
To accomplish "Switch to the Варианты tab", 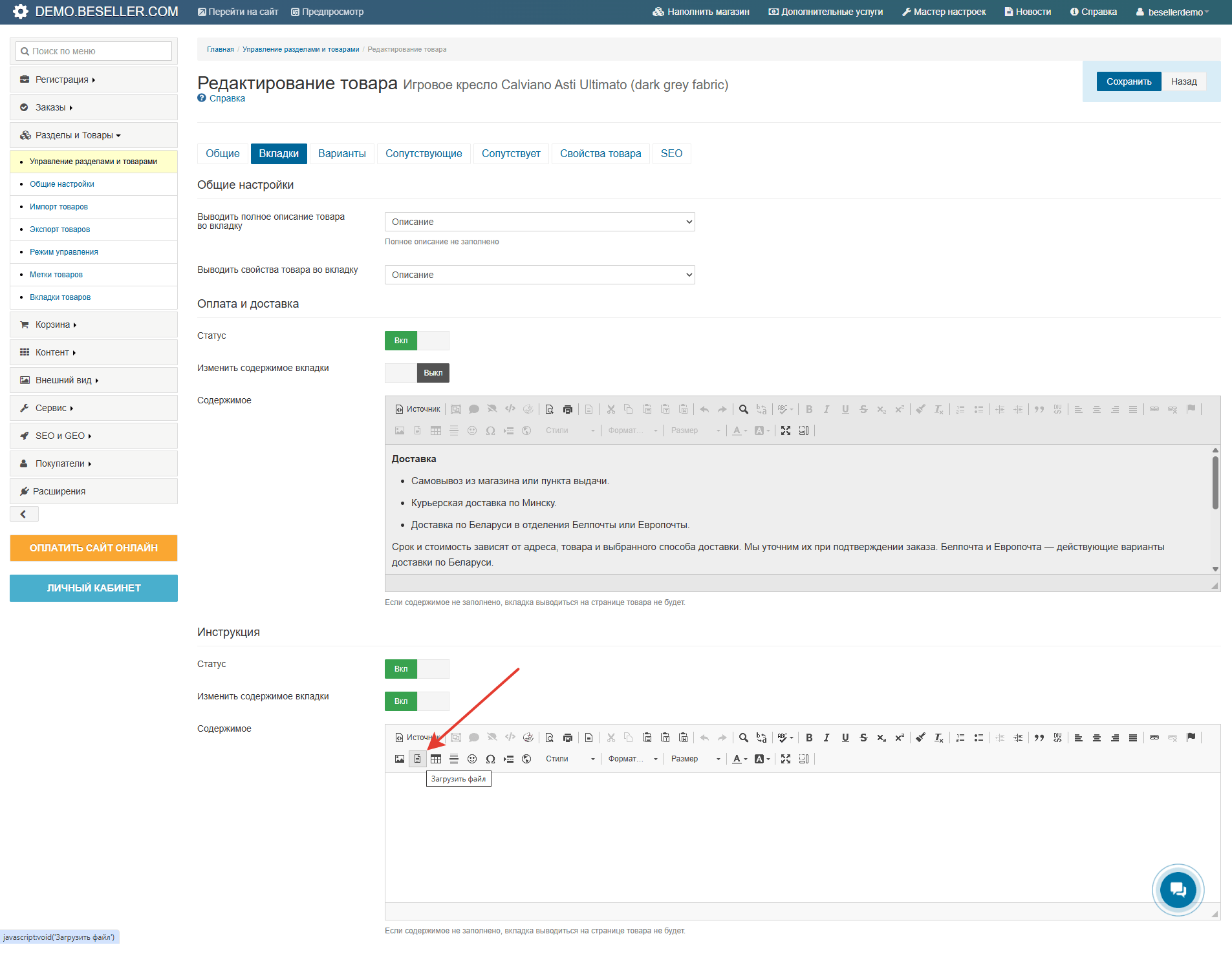I will (x=342, y=153).
